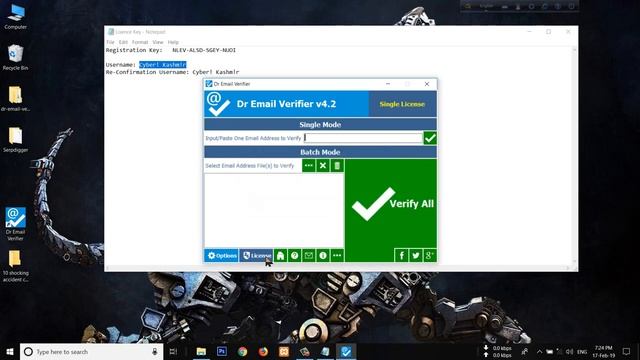Open Photoshop from the taskbar

pyautogui.click(x=222, y=351)
